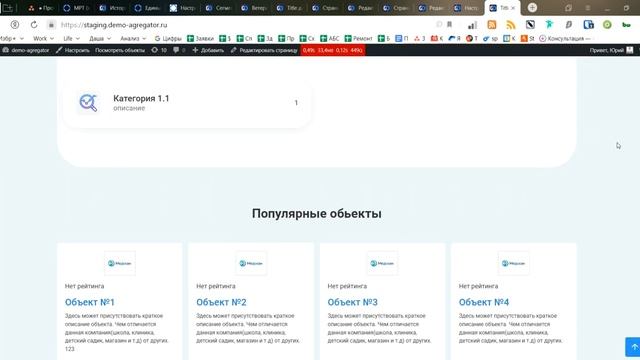Open the Консультация bookmark
Viewport: 640px width, 360px height.
click(565, 38)
